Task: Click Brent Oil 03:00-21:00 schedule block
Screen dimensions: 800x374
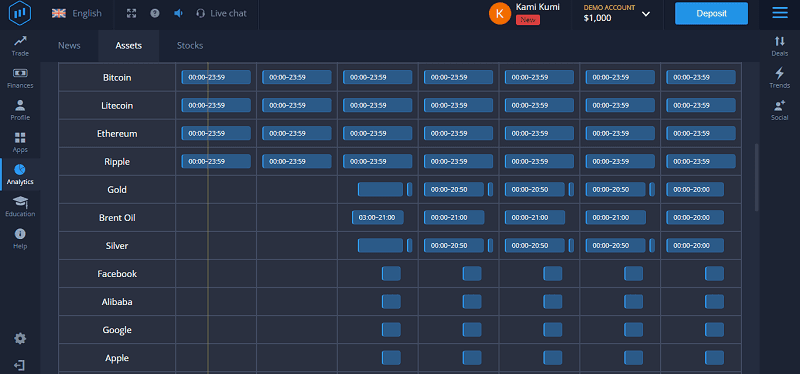Action: click(378, 217)
